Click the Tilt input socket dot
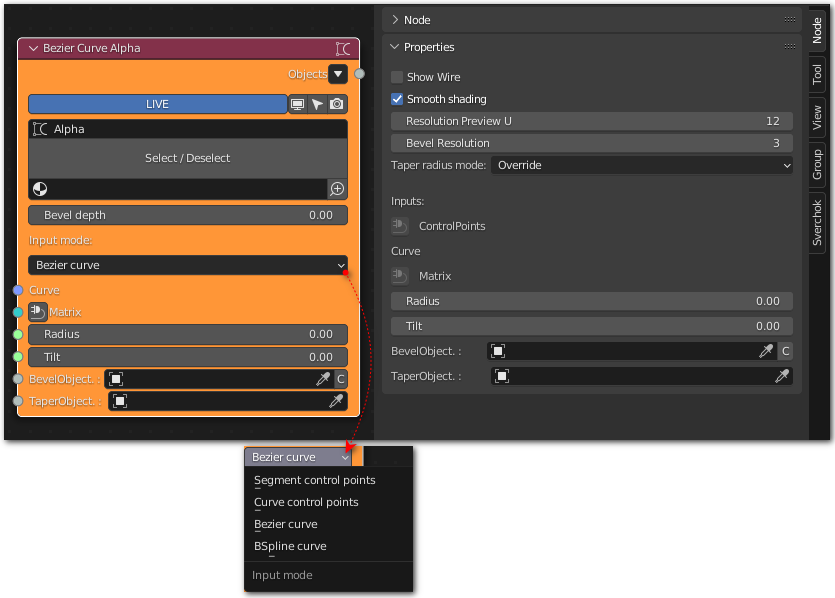The image size is (835, 598). [18, 356]
